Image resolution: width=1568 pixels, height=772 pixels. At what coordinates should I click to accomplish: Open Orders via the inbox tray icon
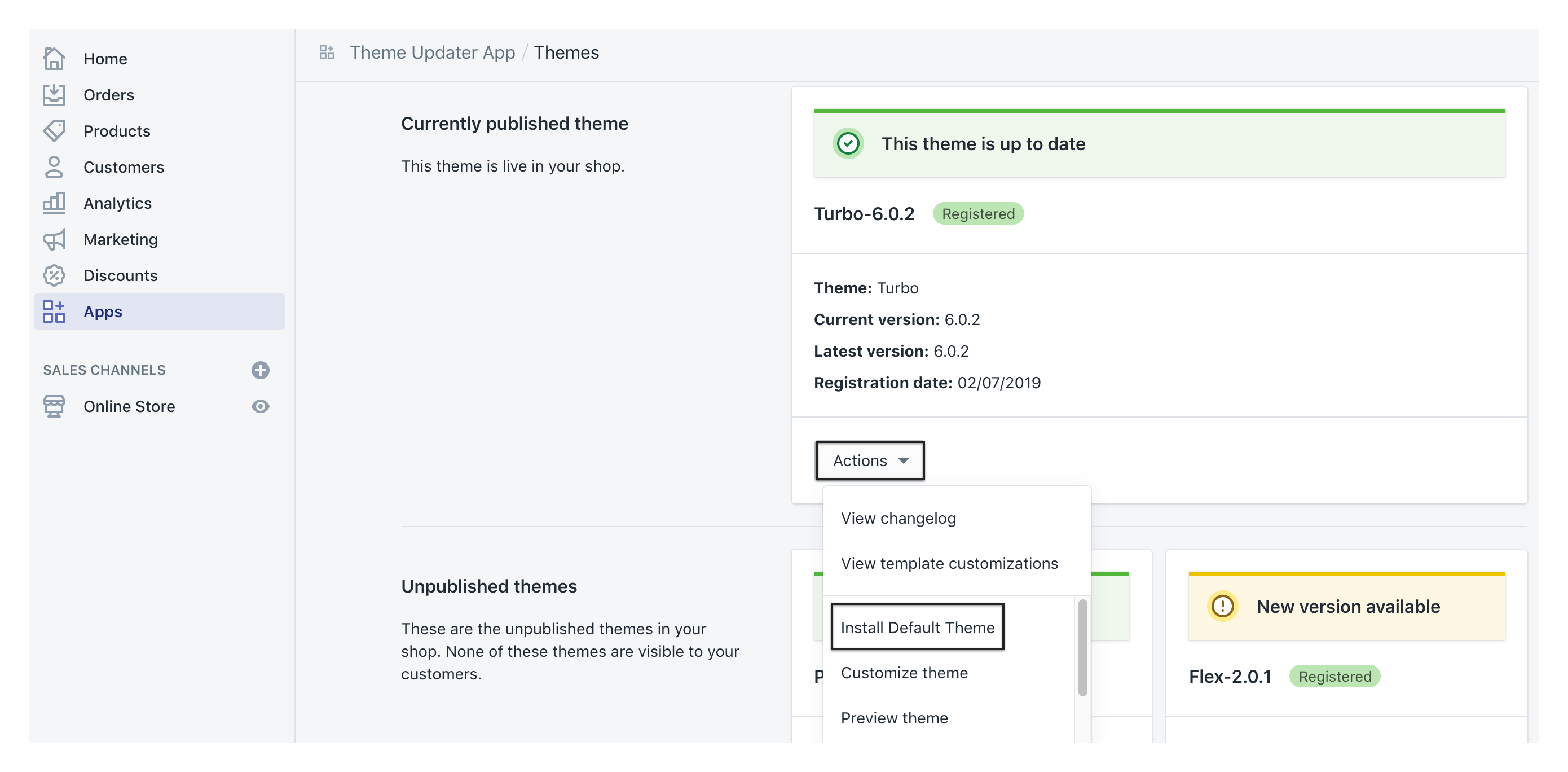pos(54,95)
